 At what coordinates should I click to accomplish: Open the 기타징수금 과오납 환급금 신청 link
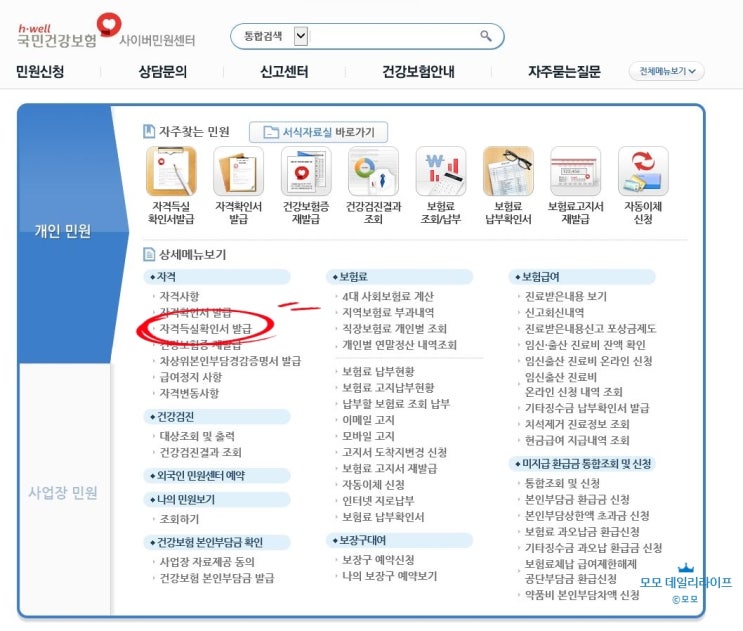594,548
